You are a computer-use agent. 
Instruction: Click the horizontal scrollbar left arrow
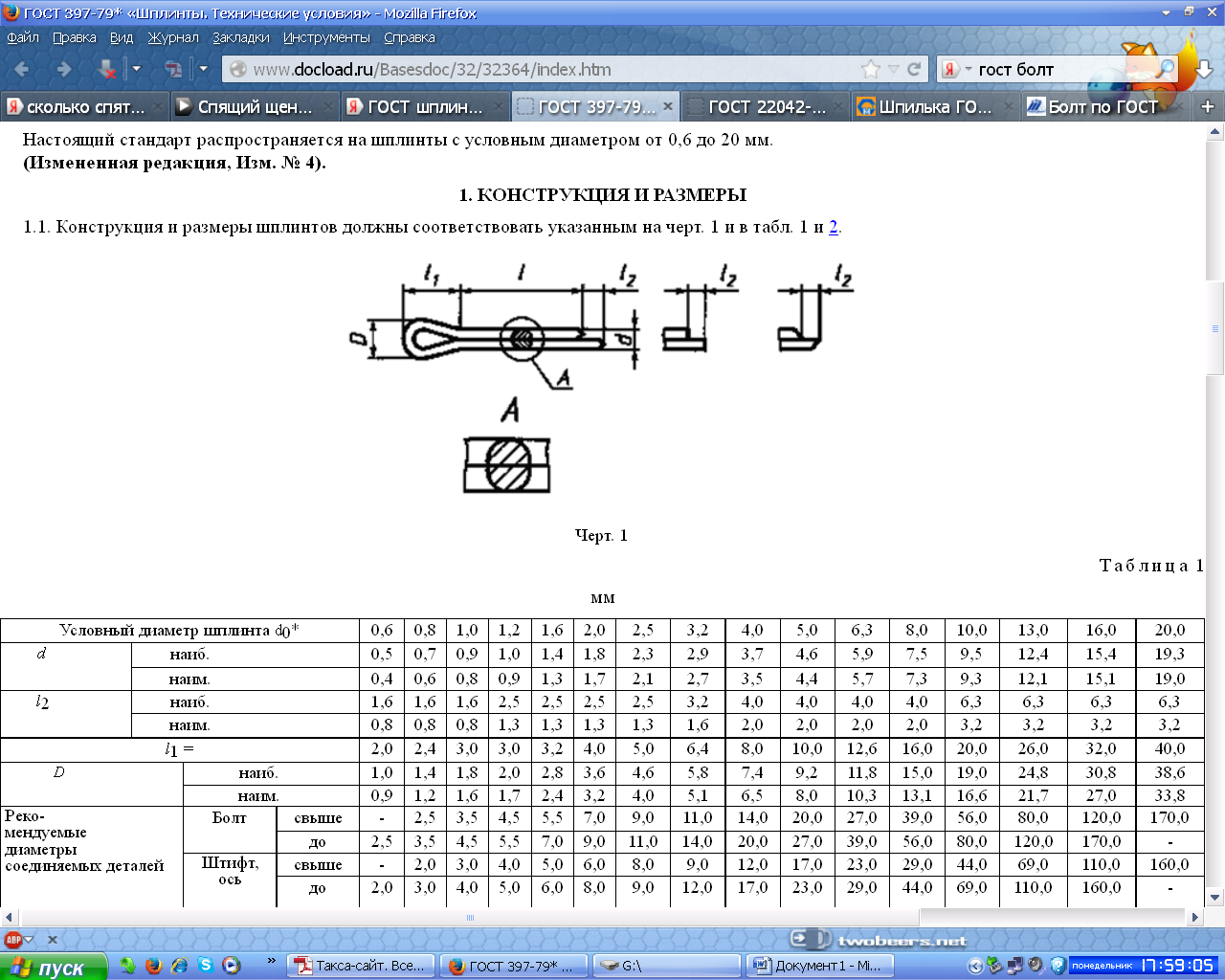click(9, 917)
